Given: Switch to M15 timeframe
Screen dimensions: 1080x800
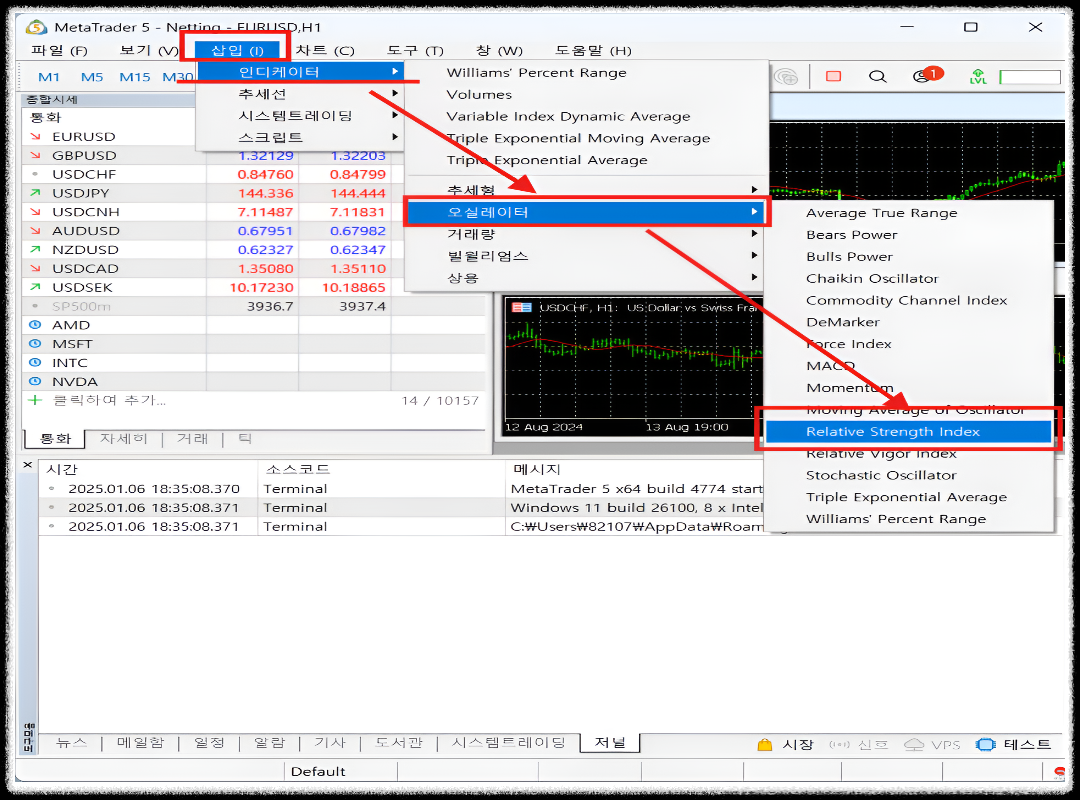Looking at the screenshot, I should coord(134,77).
